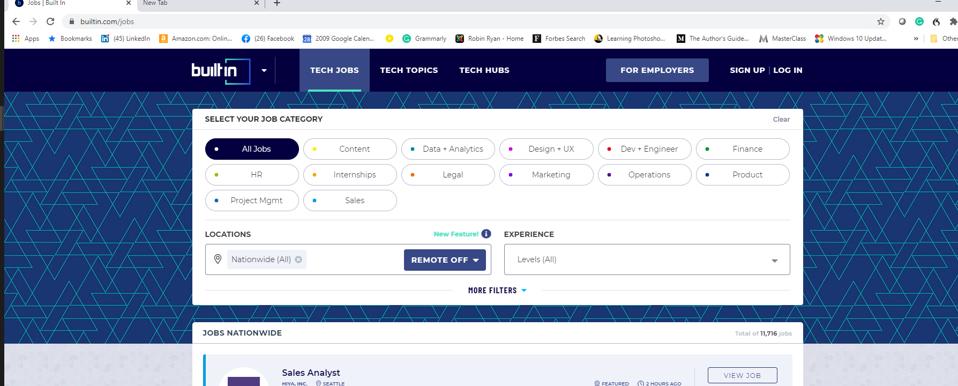
Task: Click the Grammarly extension icon in toolbar
Action: (919, 21)
